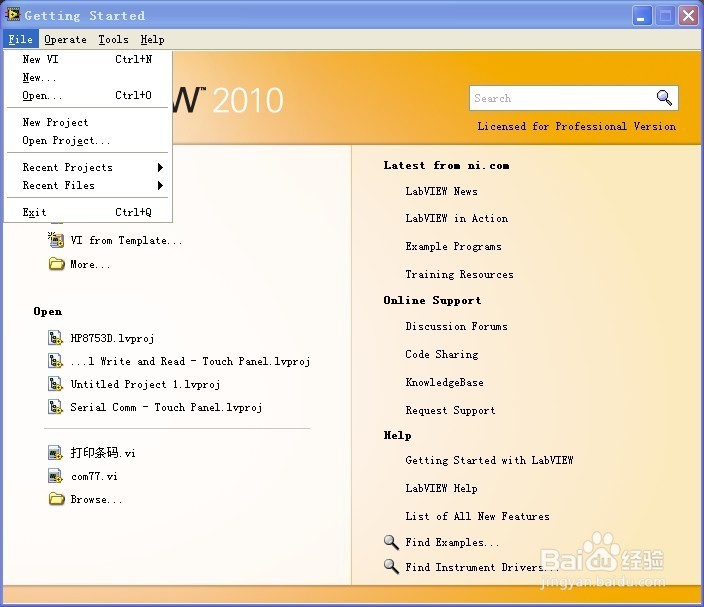Select Open... in the File menu
Viewport: 704px width, 607px height.
88,95
